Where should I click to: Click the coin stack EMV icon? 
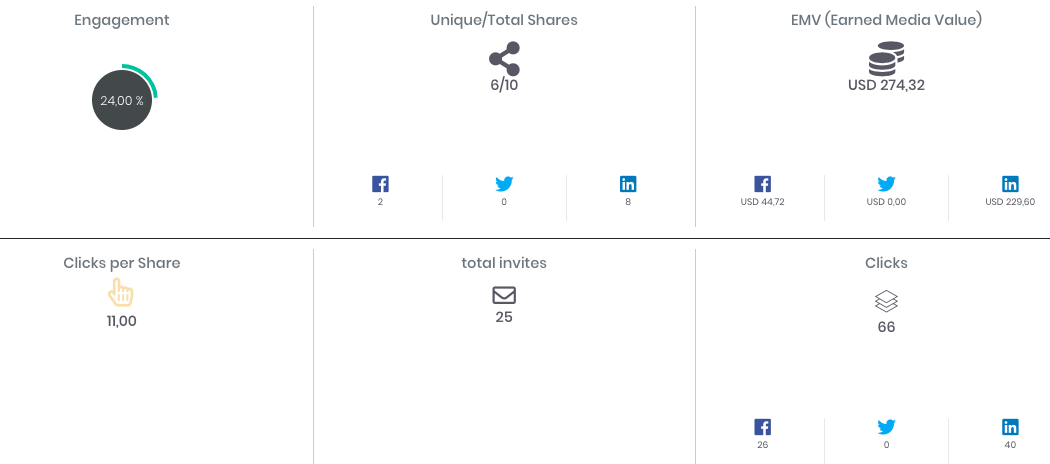point(886,59)
